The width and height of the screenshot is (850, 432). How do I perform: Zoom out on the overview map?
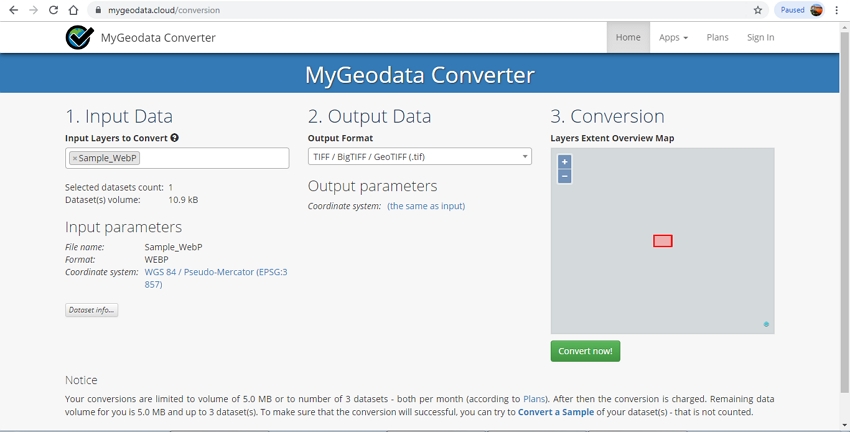click(x=564, y=176)
